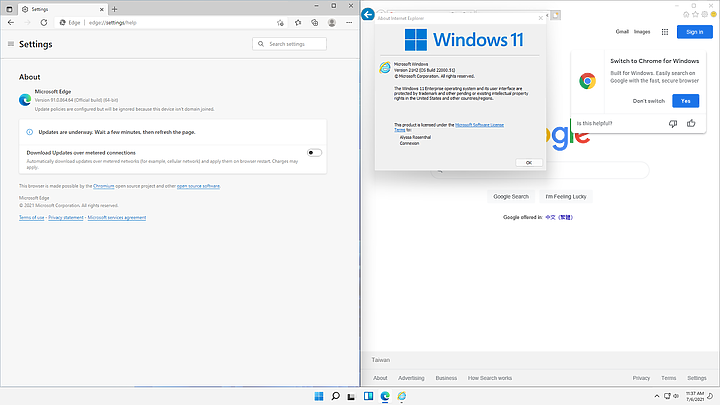Open the Chromium link
The height and width of the screenshot is (405, 720).
[104, 186]
